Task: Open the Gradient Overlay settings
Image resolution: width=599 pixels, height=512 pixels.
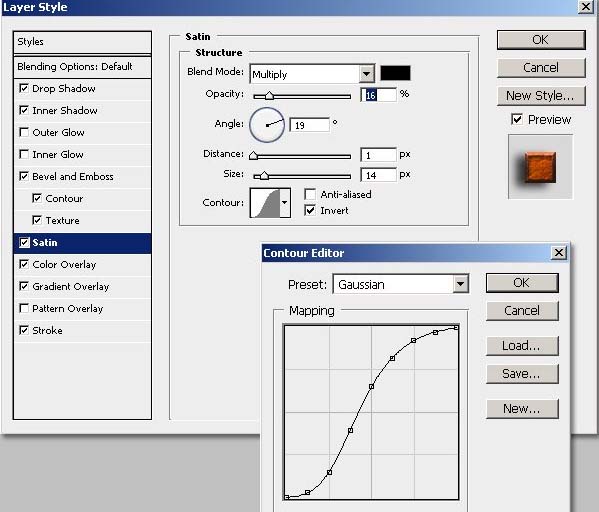Action: click(71, 287)
